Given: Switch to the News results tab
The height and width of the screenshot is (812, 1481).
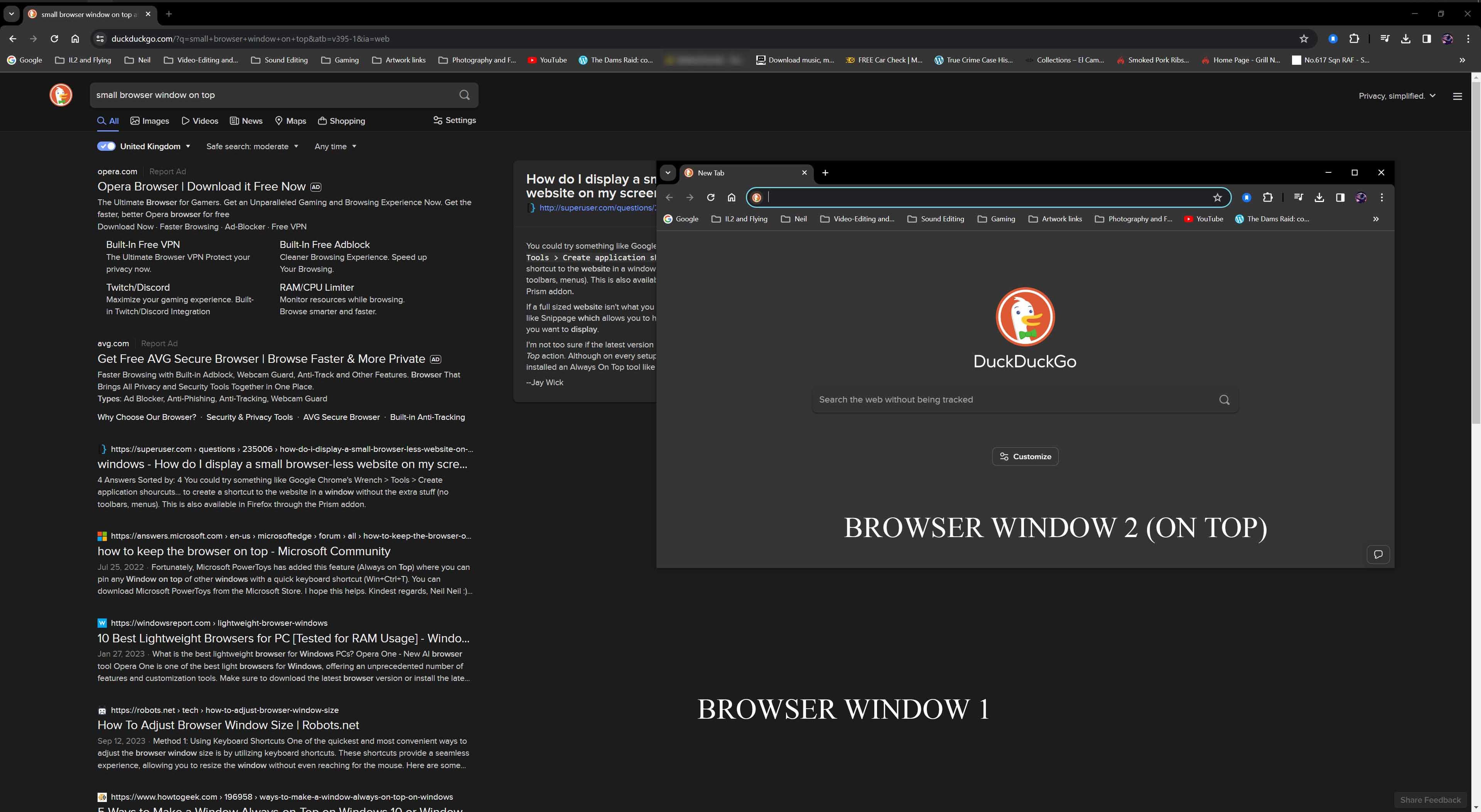Looking at the screenshot, I should (x=246, y=121).
